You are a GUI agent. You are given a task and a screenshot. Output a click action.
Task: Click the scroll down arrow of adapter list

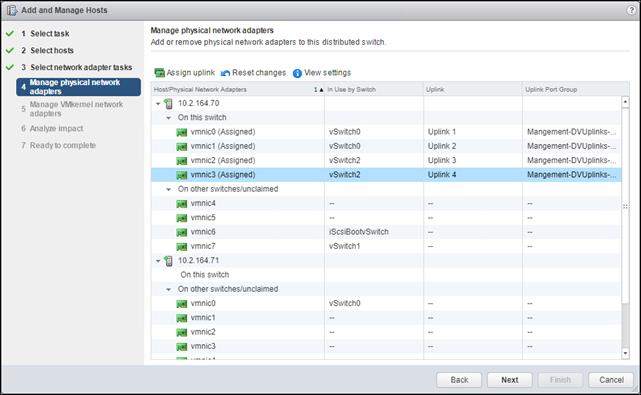(625, 354)
